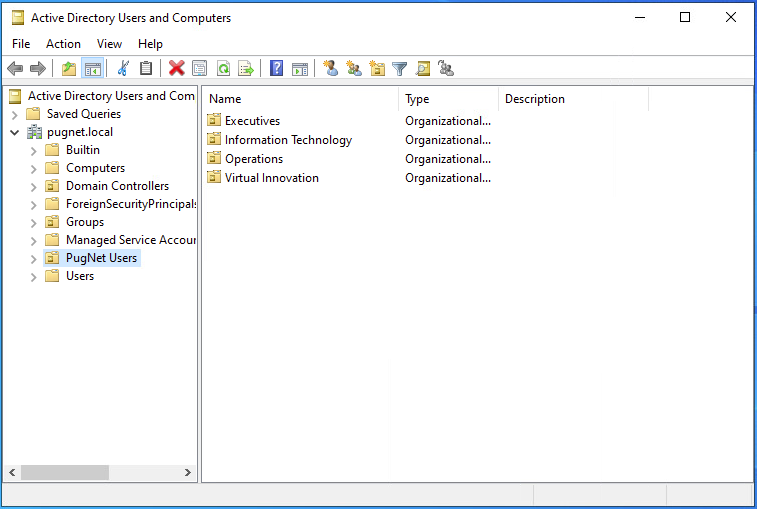Select PugNet Users in the tree
This screenshot has width=757, height=509.
click(x=101, y=258)
